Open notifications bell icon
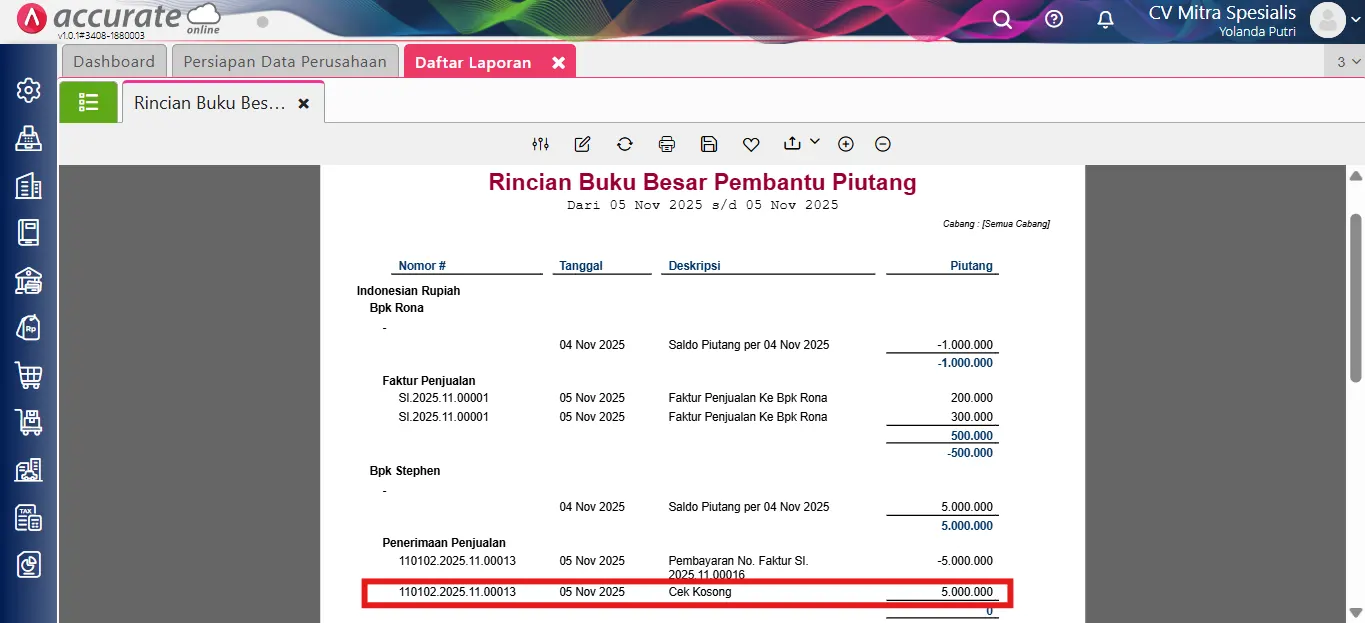 1105,20
